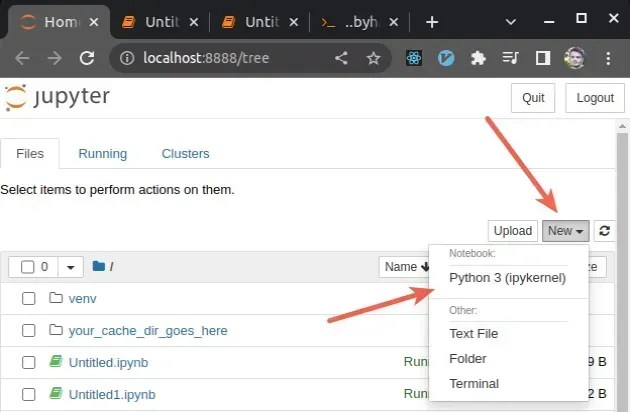This screenshot has height=412, width=630.
Task: Open the share page icon in the address bar
Action: coord(341,58)
